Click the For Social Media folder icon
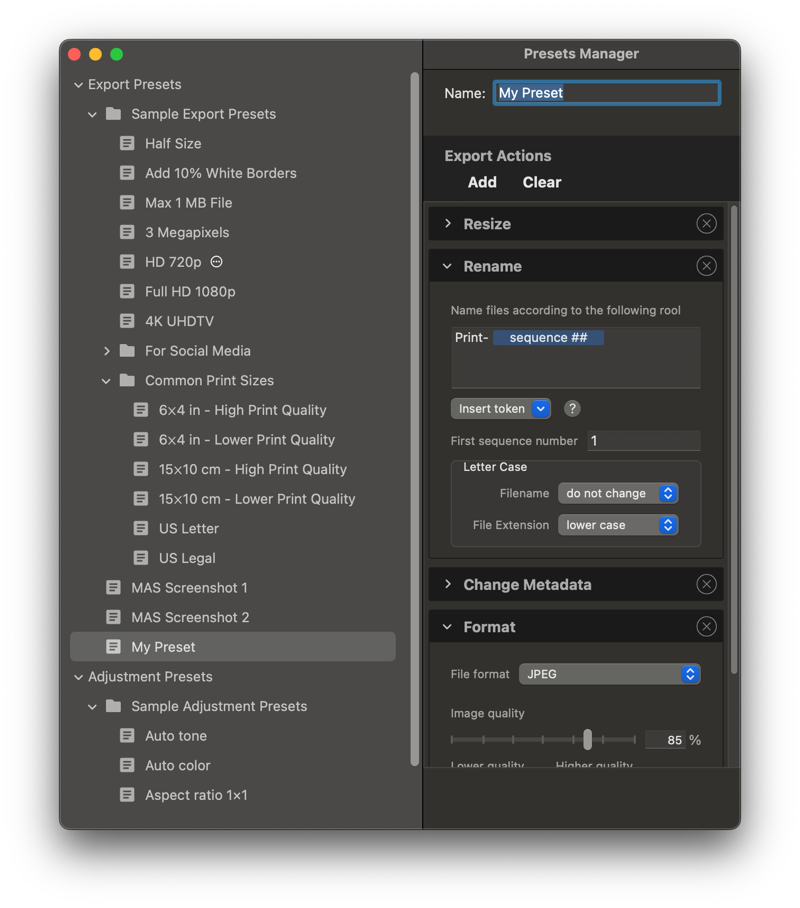The height and width of the screenshot is (908, 800). pos(127,351)
